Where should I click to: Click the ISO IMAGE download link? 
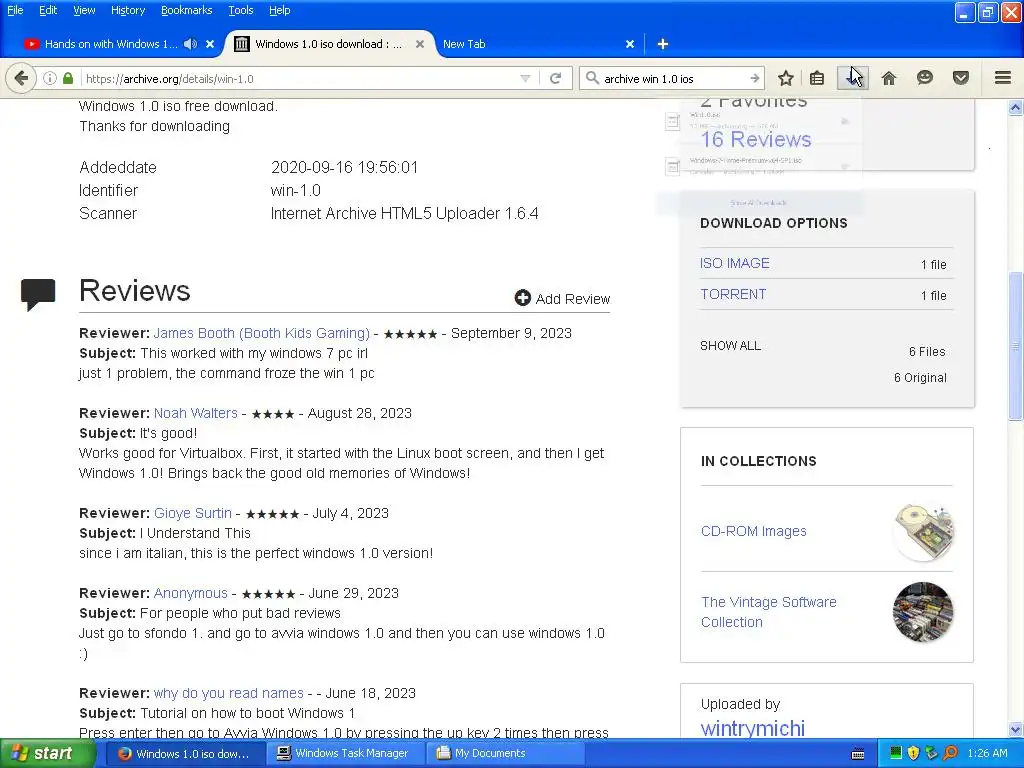pos(735,263)
